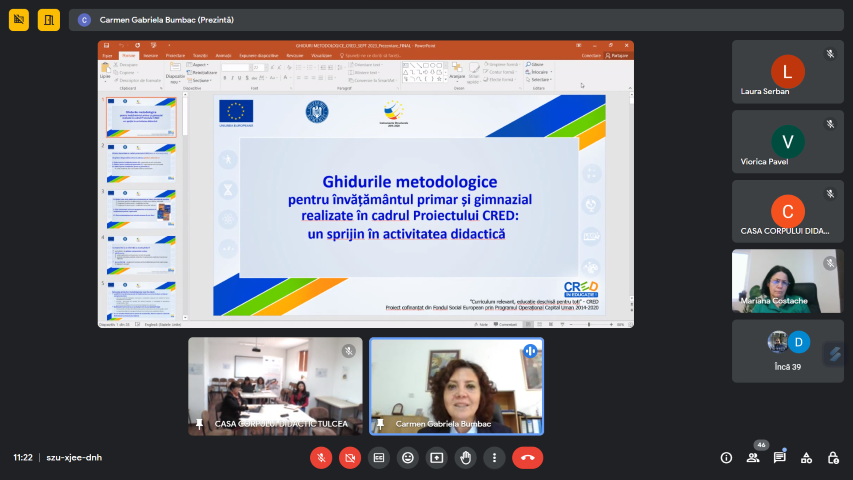Select Mariana Costache's video tile
The image size is (853, 480).
[787, 281]
